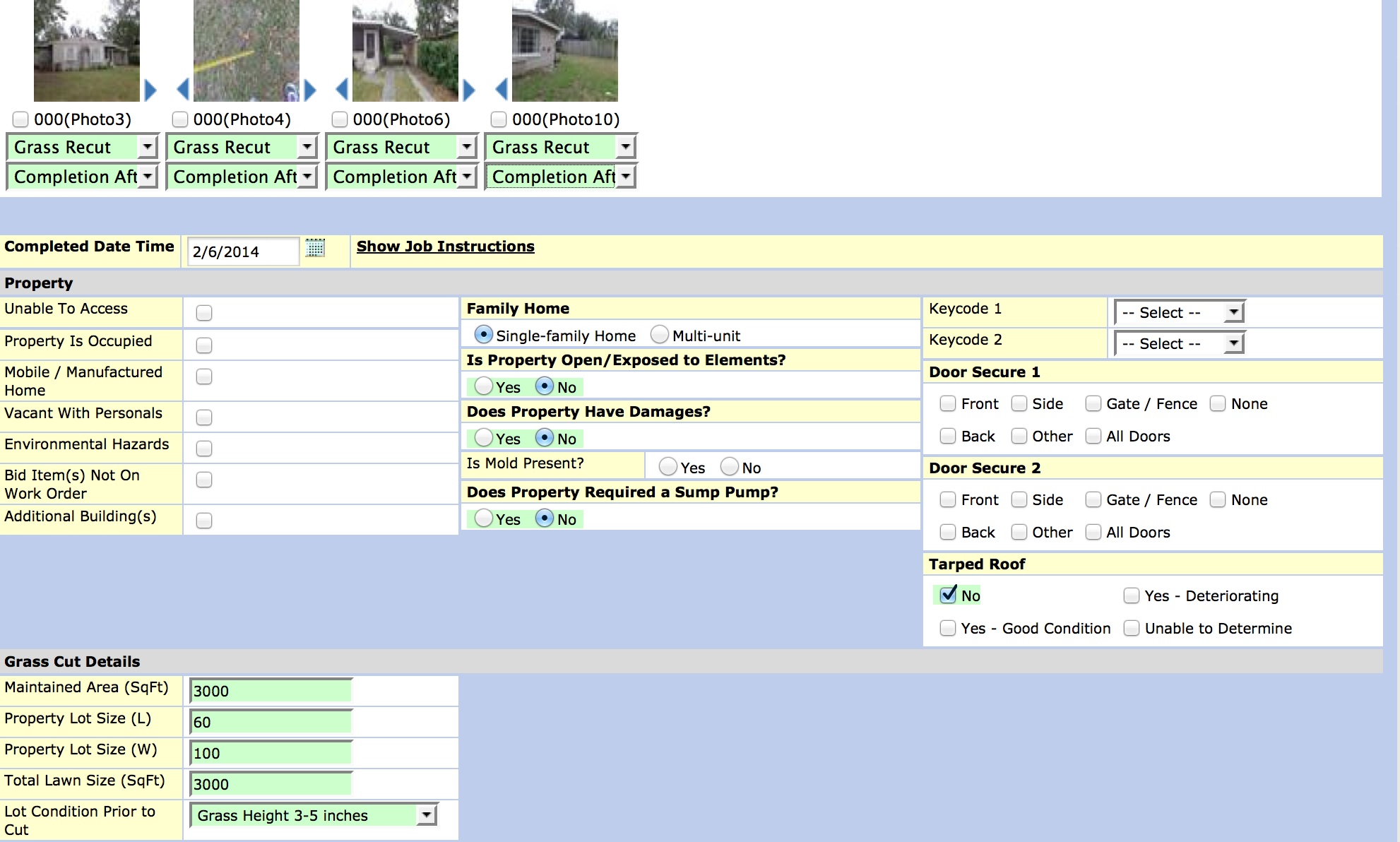
Task: Click the right arrow after Photo4 thumbnail
Action: point(311,90)
